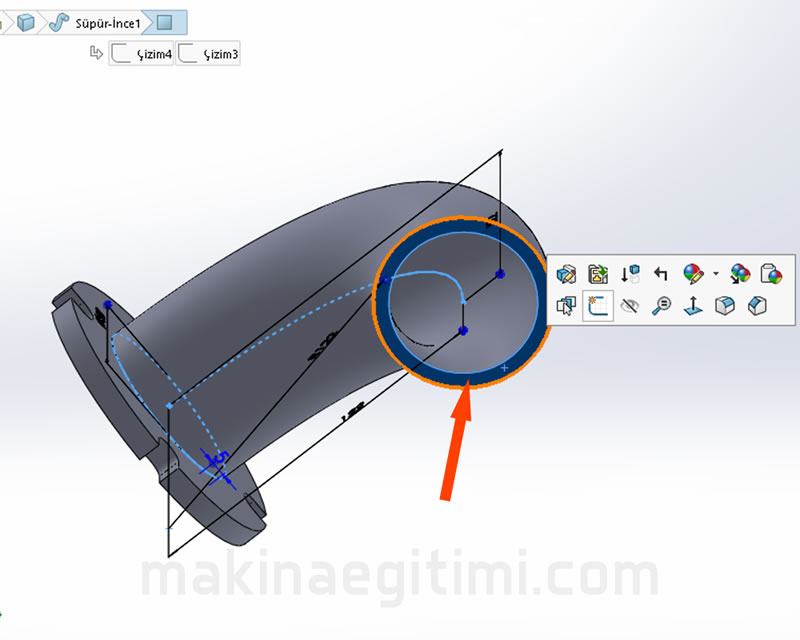Image resolution: width=800 pixels, height=640 pixels.
Task: Toggle the Hide eye icon
Action: [x=629, y=306]
